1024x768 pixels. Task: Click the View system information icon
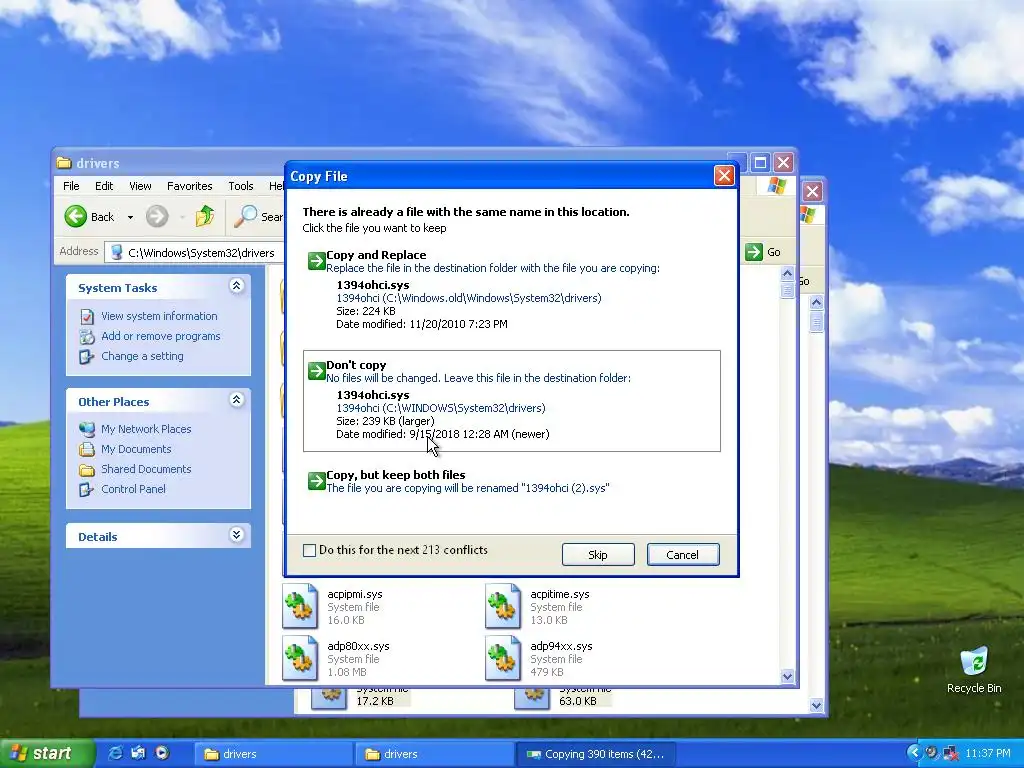click(87, 316)
